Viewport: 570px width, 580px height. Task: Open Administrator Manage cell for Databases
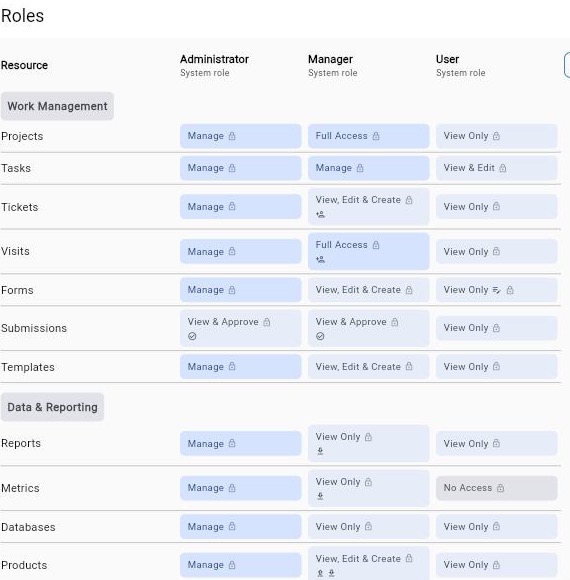[241, 526]
